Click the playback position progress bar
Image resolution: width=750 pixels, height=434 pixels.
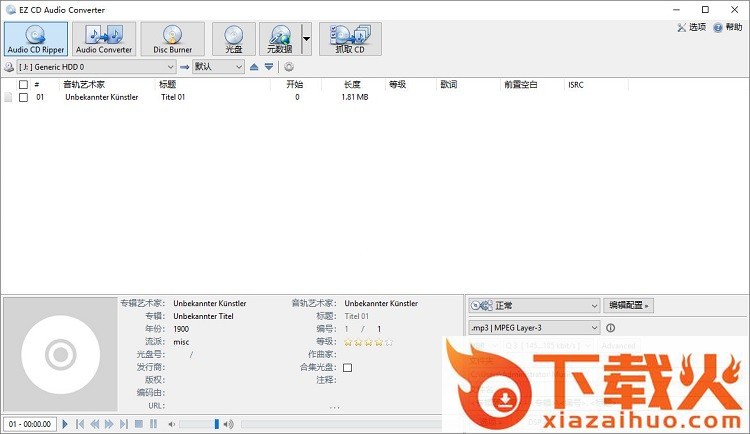point(342,424)
